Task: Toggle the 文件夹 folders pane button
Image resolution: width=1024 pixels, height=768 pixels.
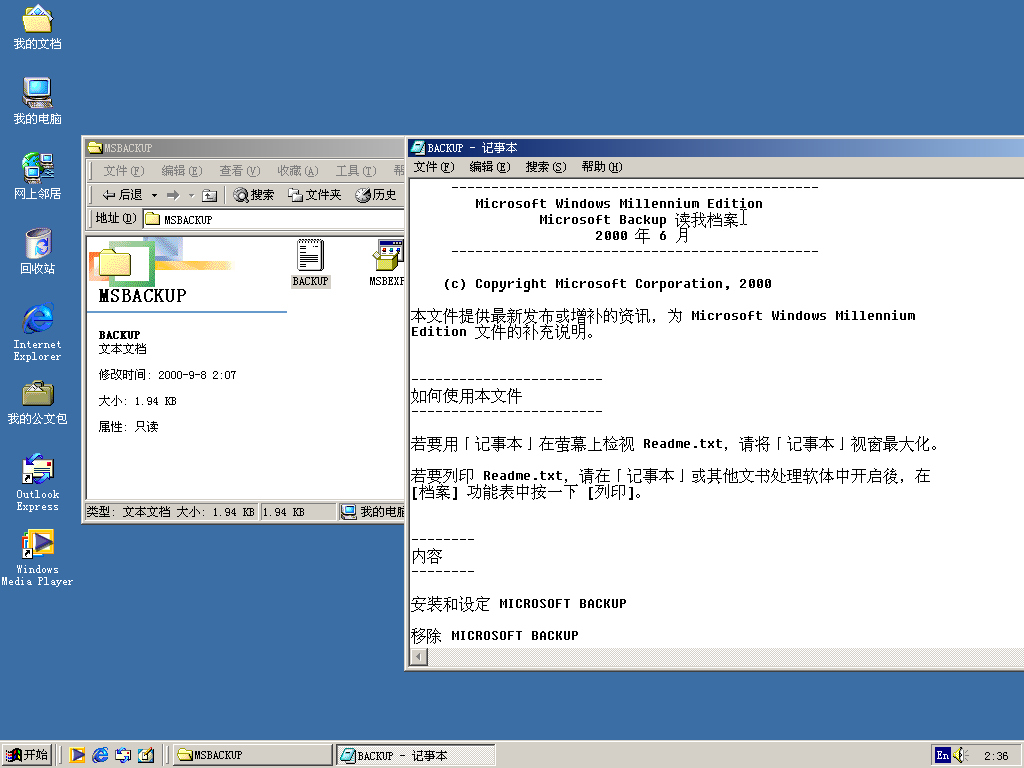Action: [x=315, y=195]
